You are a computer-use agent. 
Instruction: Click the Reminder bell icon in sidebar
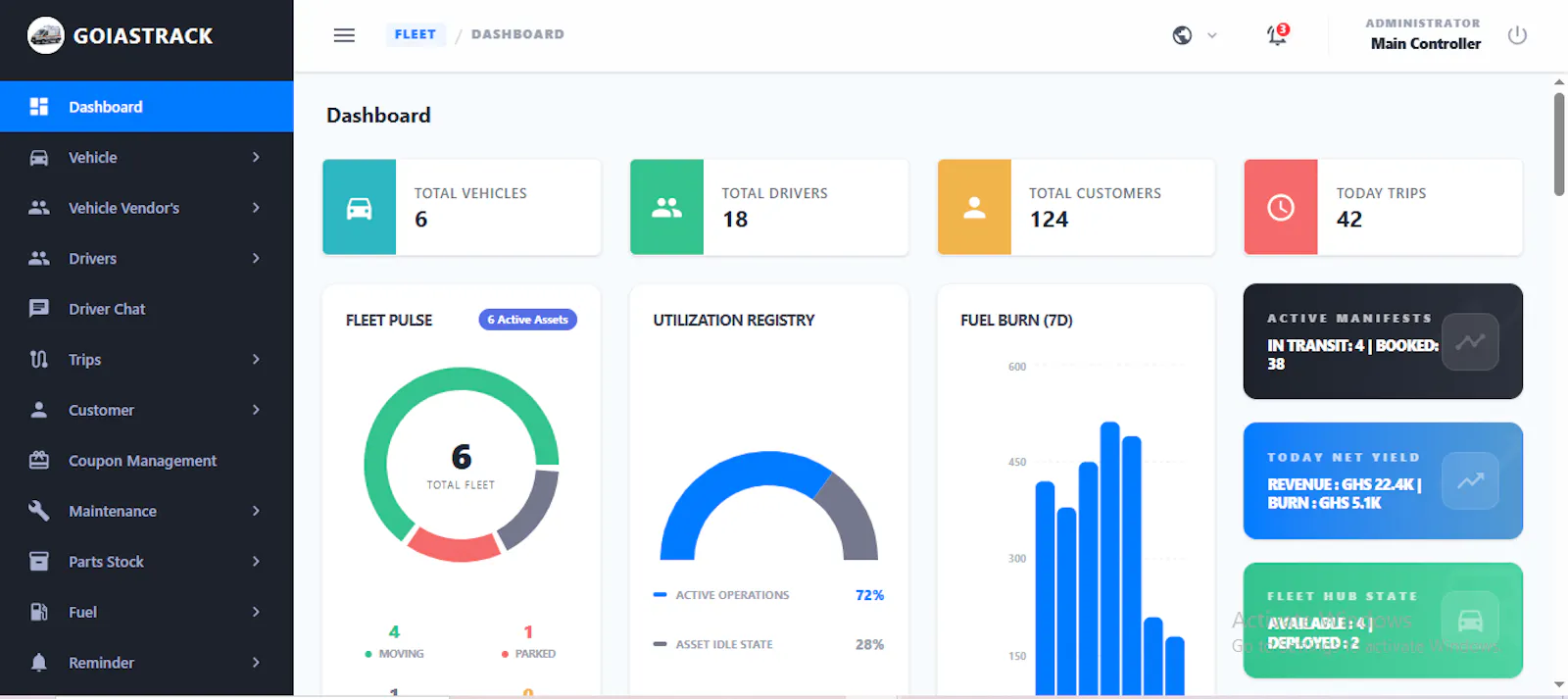click(x=39, y=663)
